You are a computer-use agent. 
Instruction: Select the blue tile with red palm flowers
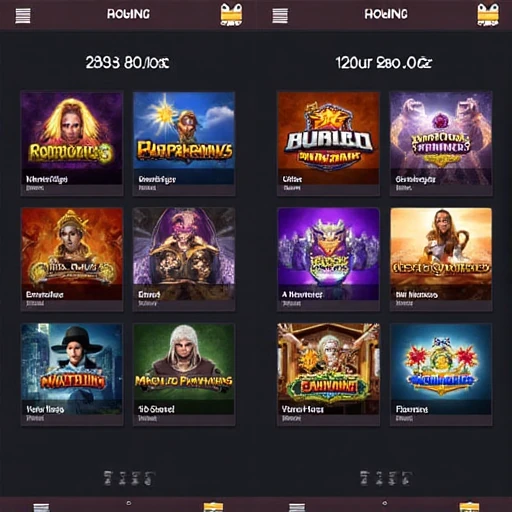coord(441,374)
